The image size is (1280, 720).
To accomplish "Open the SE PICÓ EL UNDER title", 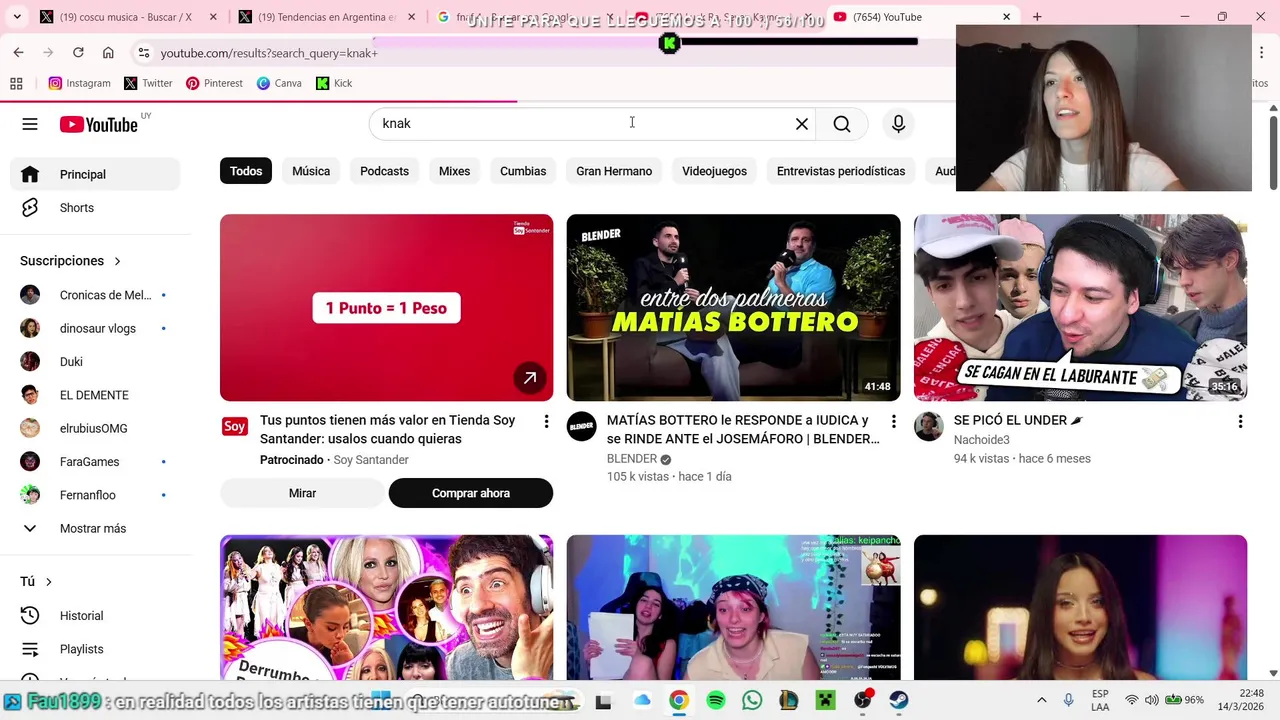I will (1018, 420).
